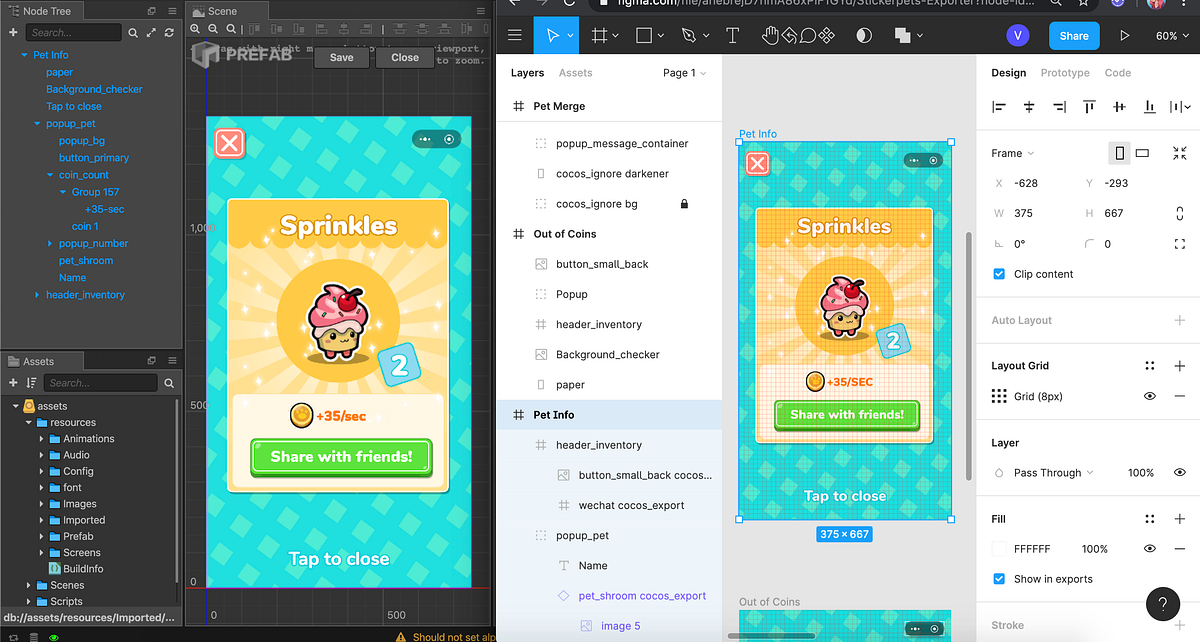Switch to the Code tab

point(1117,72)
